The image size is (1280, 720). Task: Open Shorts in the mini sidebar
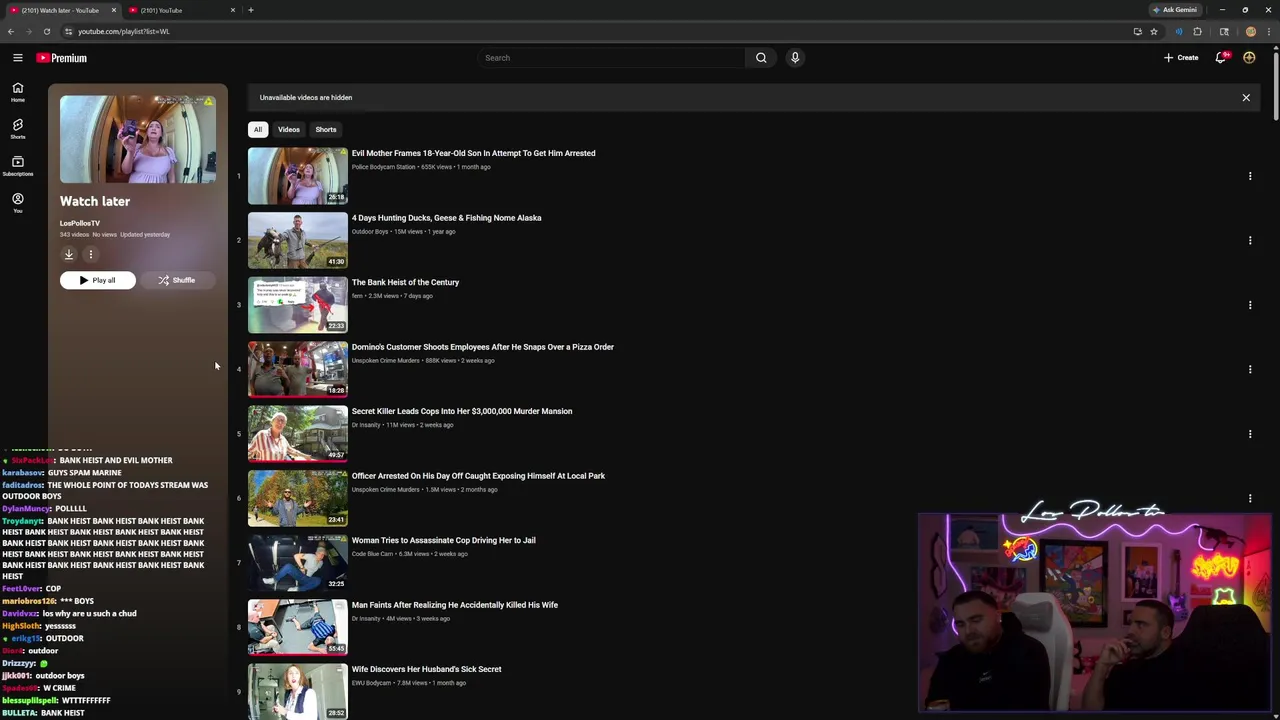pyautogui.click(x=17, y=129)
